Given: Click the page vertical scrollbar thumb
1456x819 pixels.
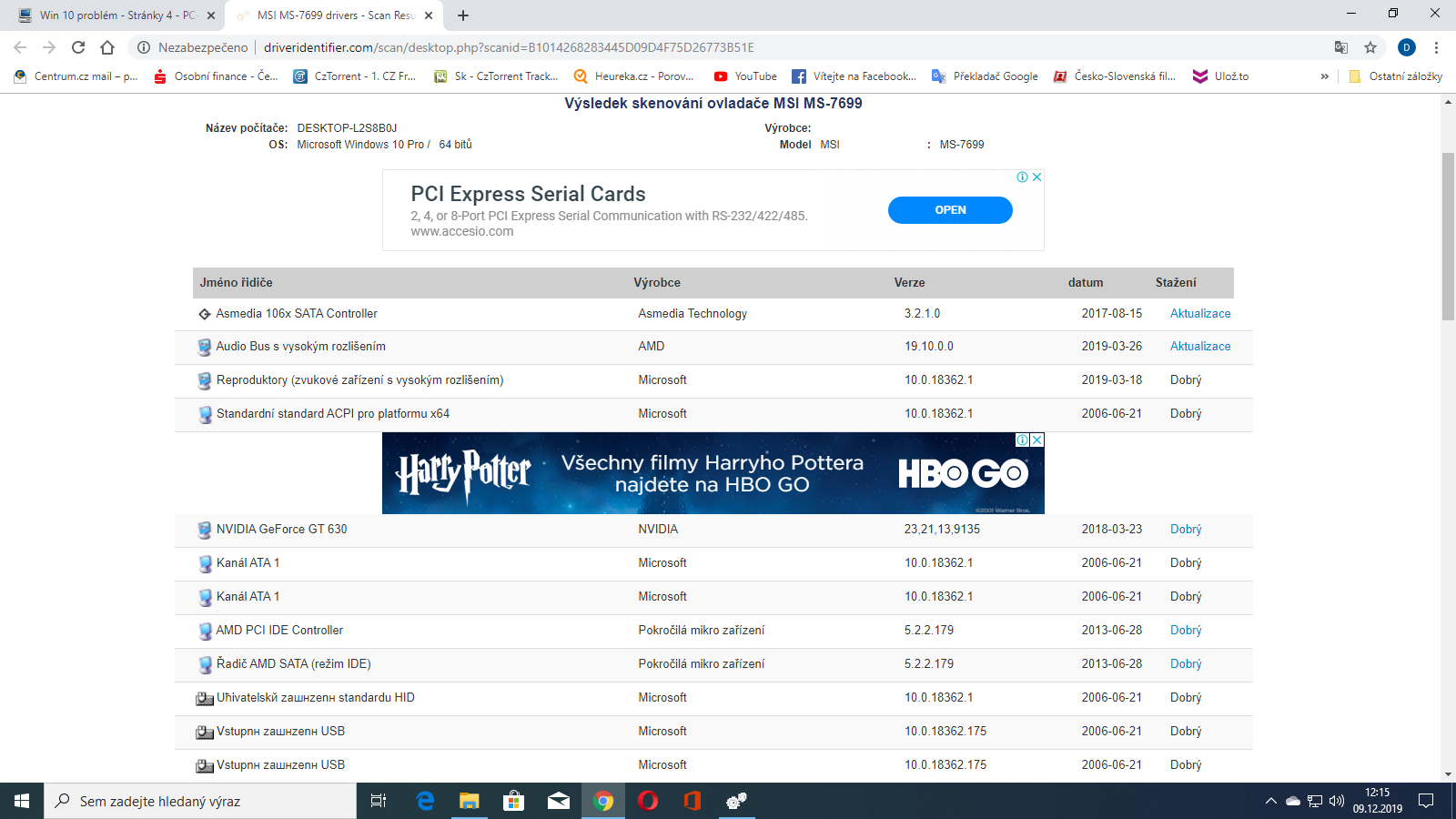Looking at the screenshot, I should pos(1448,237).
